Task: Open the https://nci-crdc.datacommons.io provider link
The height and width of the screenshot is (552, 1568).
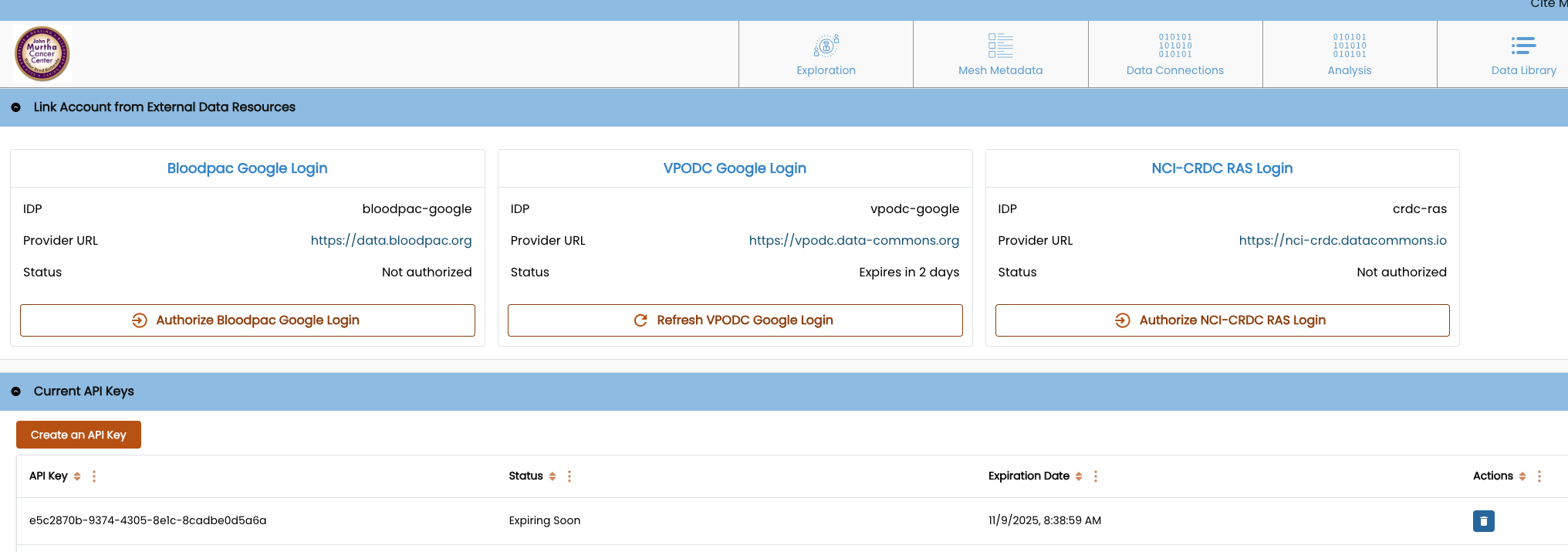Action: click(x=1343, y=240)
